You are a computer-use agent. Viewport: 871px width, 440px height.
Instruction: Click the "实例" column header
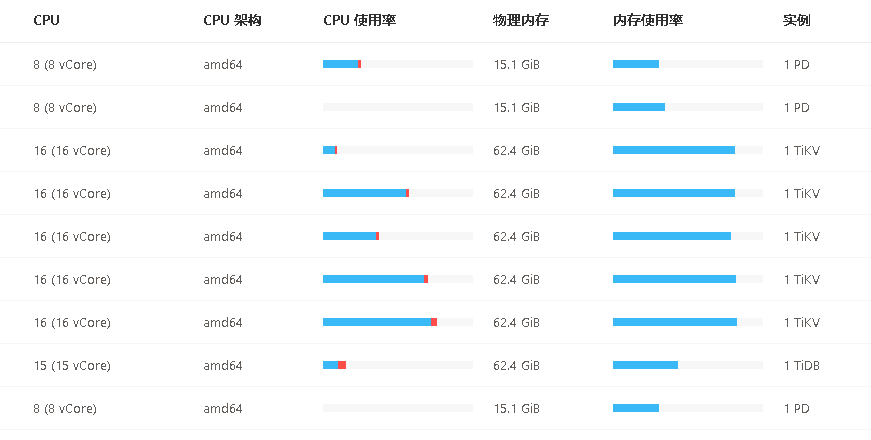[x=796, y=21]
